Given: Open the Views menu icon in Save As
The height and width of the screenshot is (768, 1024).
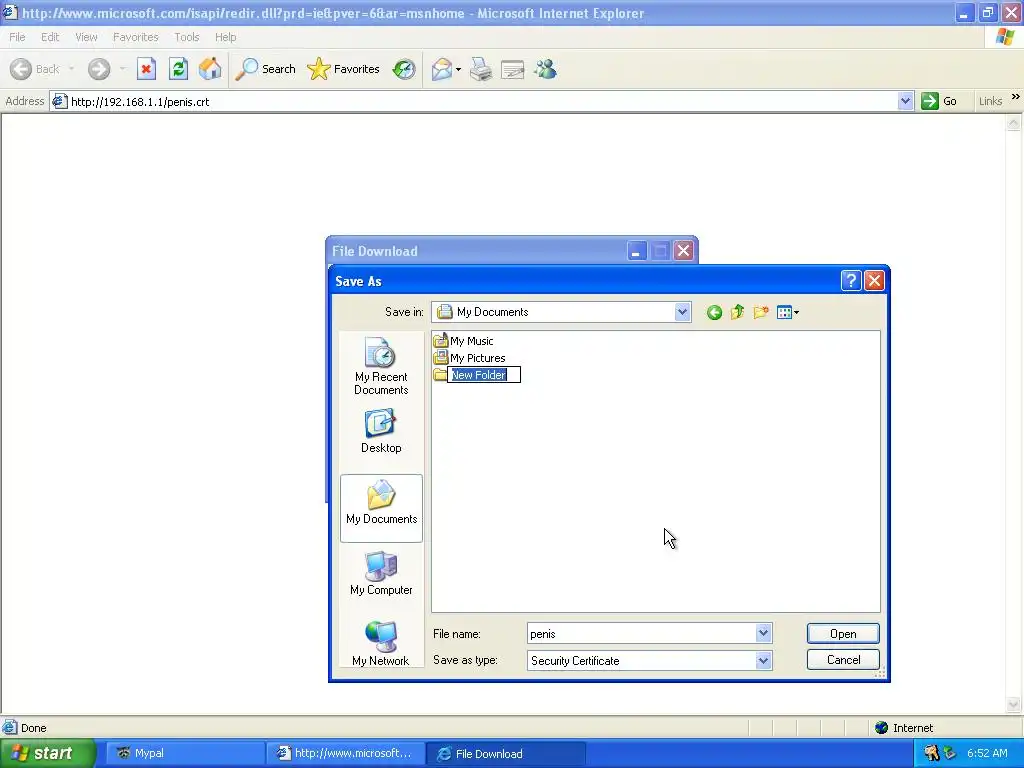Looking at the screenshot, I should click(788, 312).
